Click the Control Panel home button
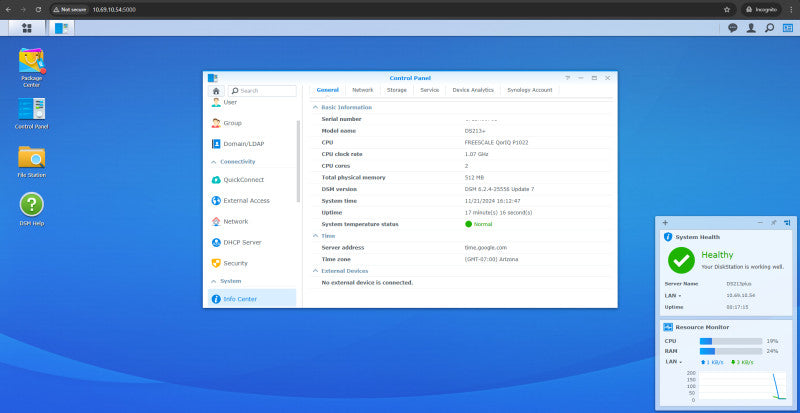 point(216,91)
